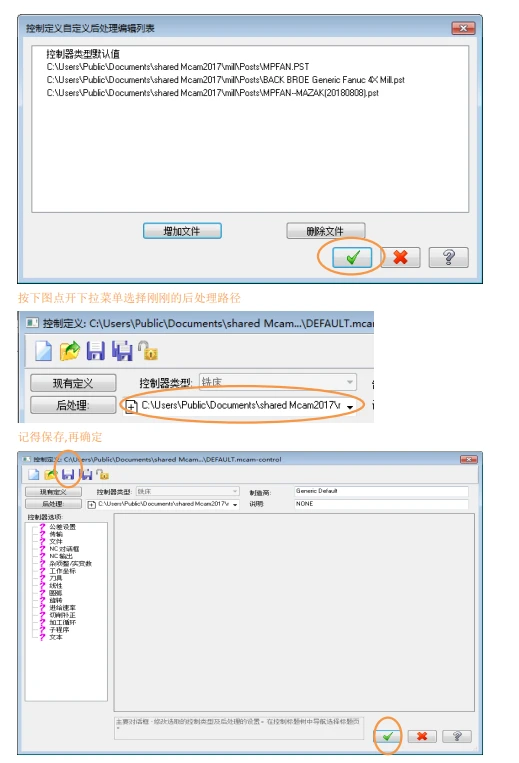Click the padlock icon in the middle cropped toolbar
The height and width of the screenshot is (763, 519).
(x=148, y=350)
